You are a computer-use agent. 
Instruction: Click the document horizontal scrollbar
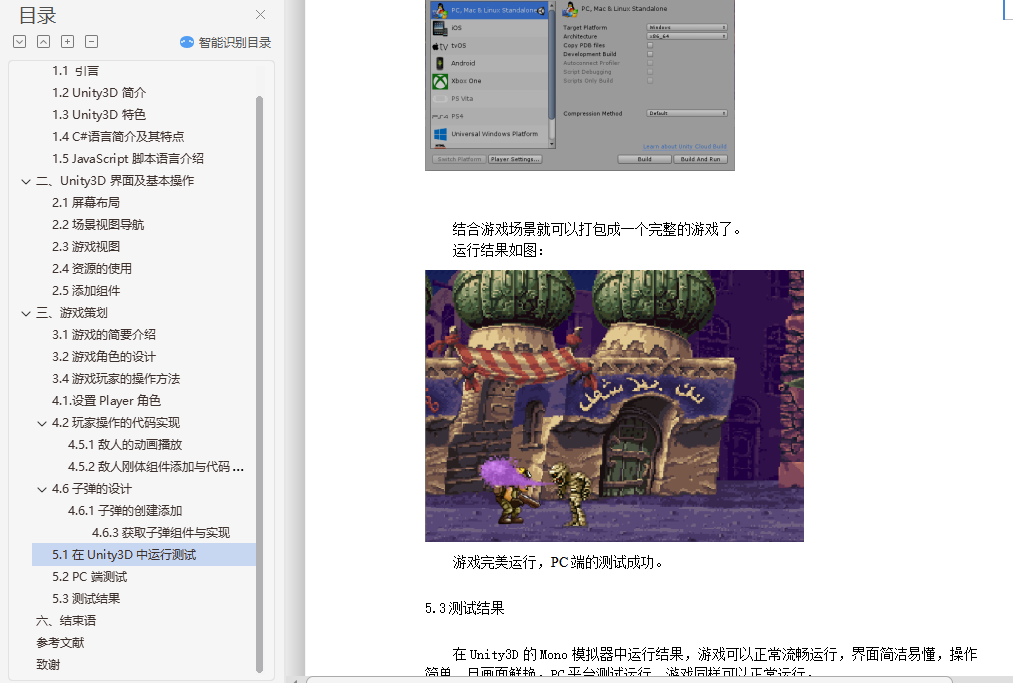pos(629,679)
